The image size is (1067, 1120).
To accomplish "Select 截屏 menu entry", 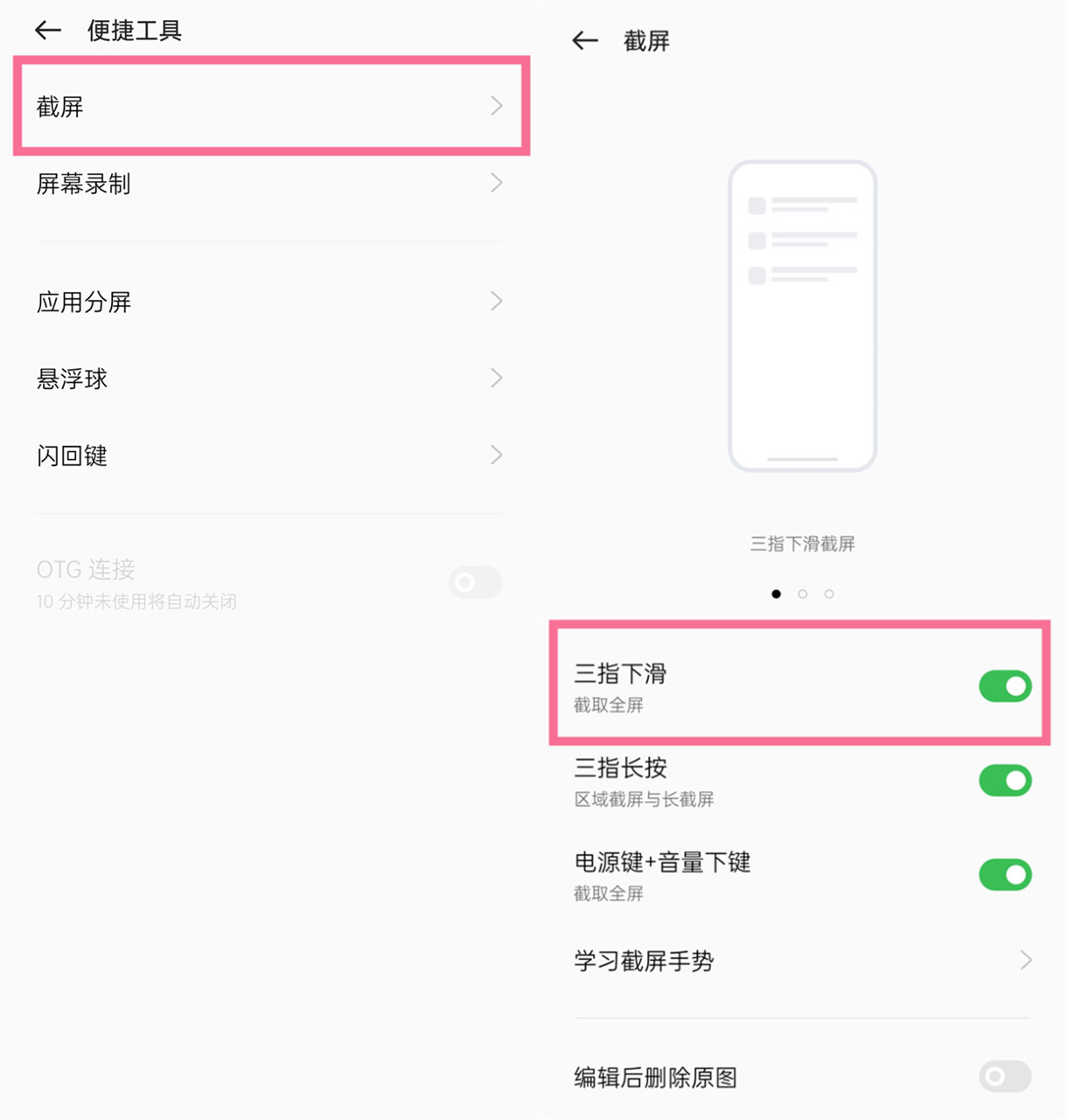I will (271, 106).
